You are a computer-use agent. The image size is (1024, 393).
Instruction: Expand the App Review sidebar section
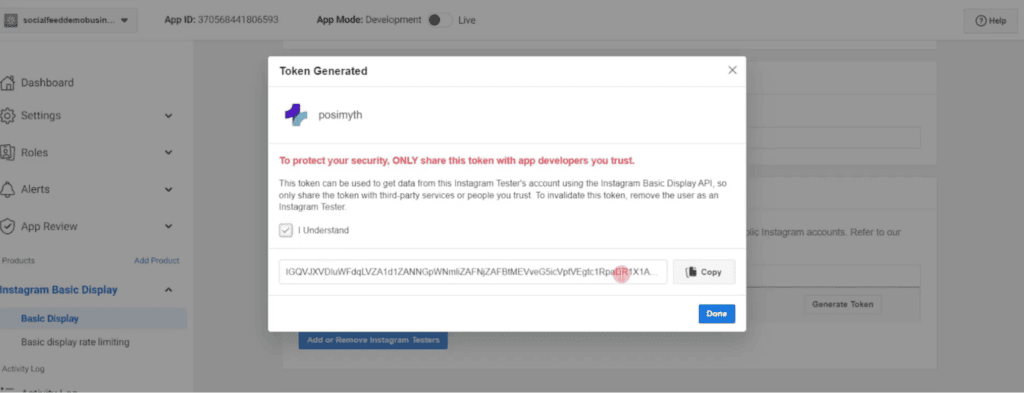[168, 227]
